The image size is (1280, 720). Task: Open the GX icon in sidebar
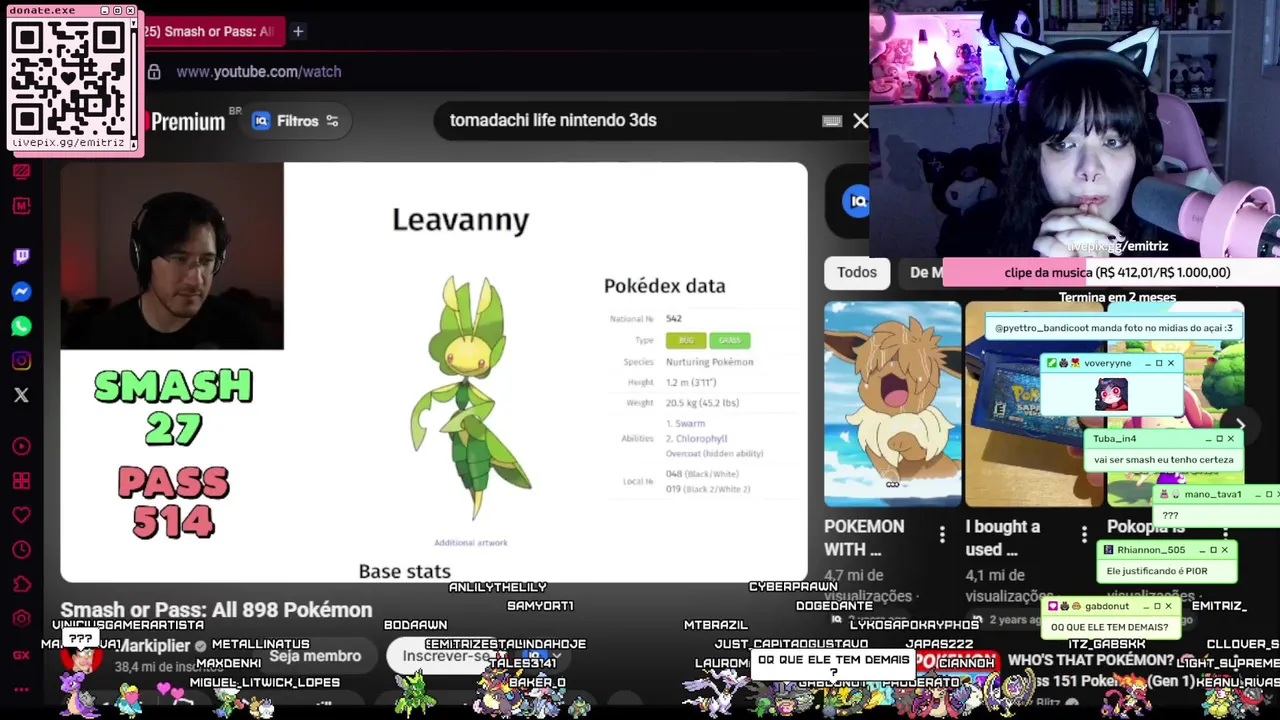pos(21,655)
